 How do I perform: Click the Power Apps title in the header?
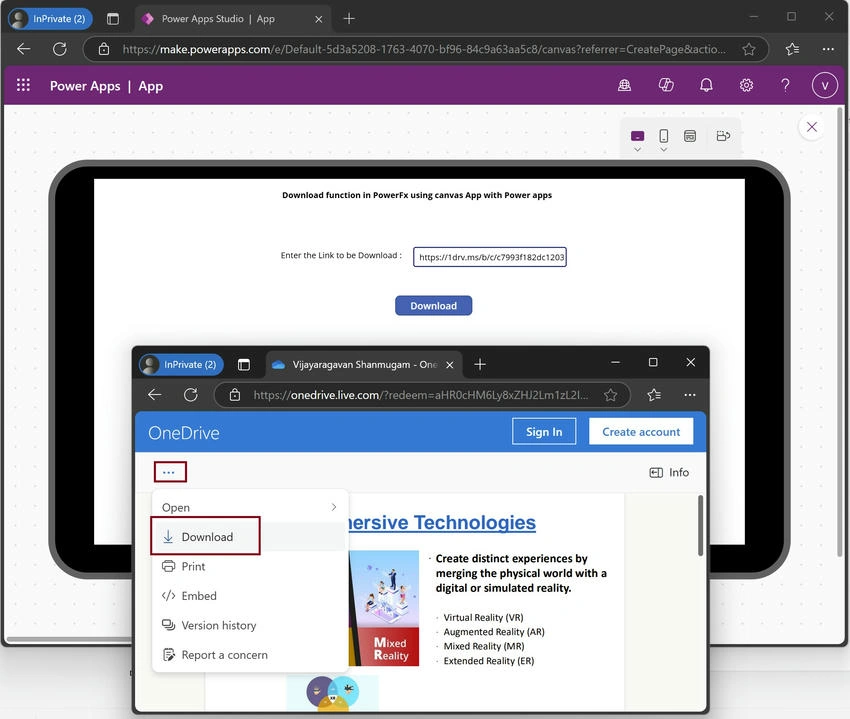pyautogui.click(x=85, y=86)
